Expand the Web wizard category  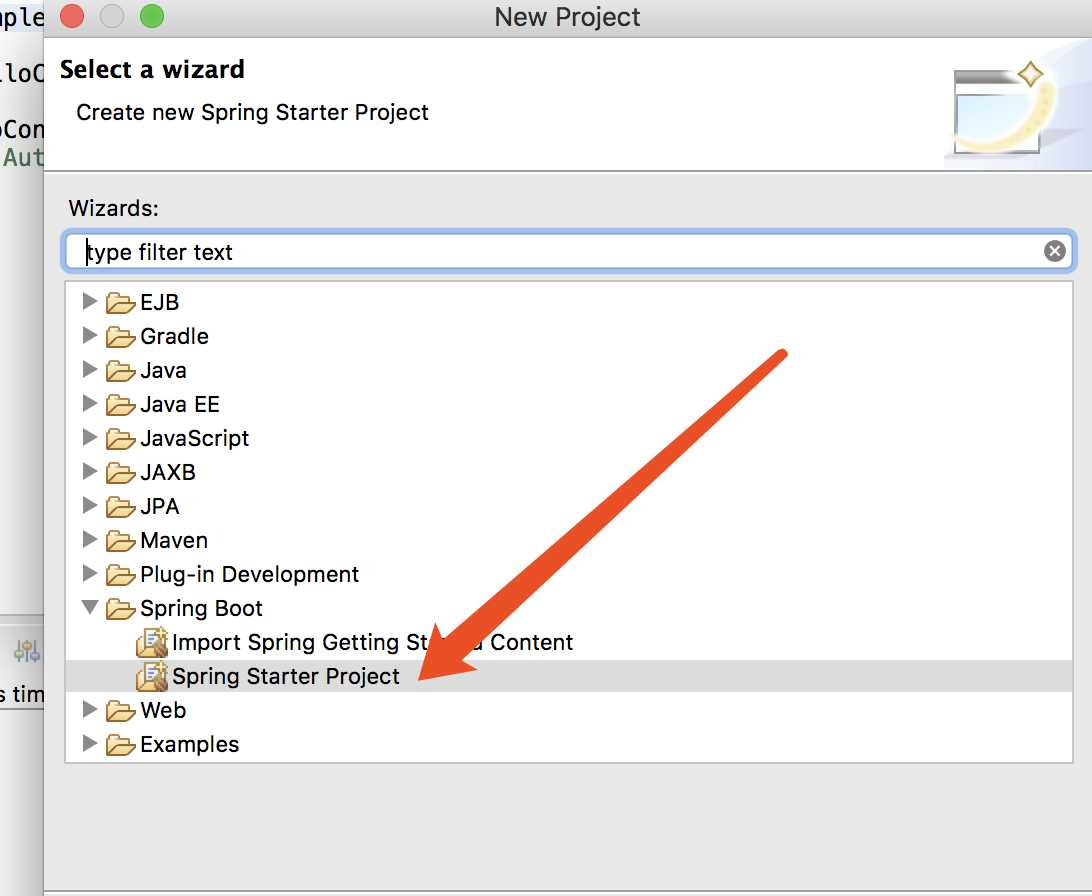click(x=90, y=709)
